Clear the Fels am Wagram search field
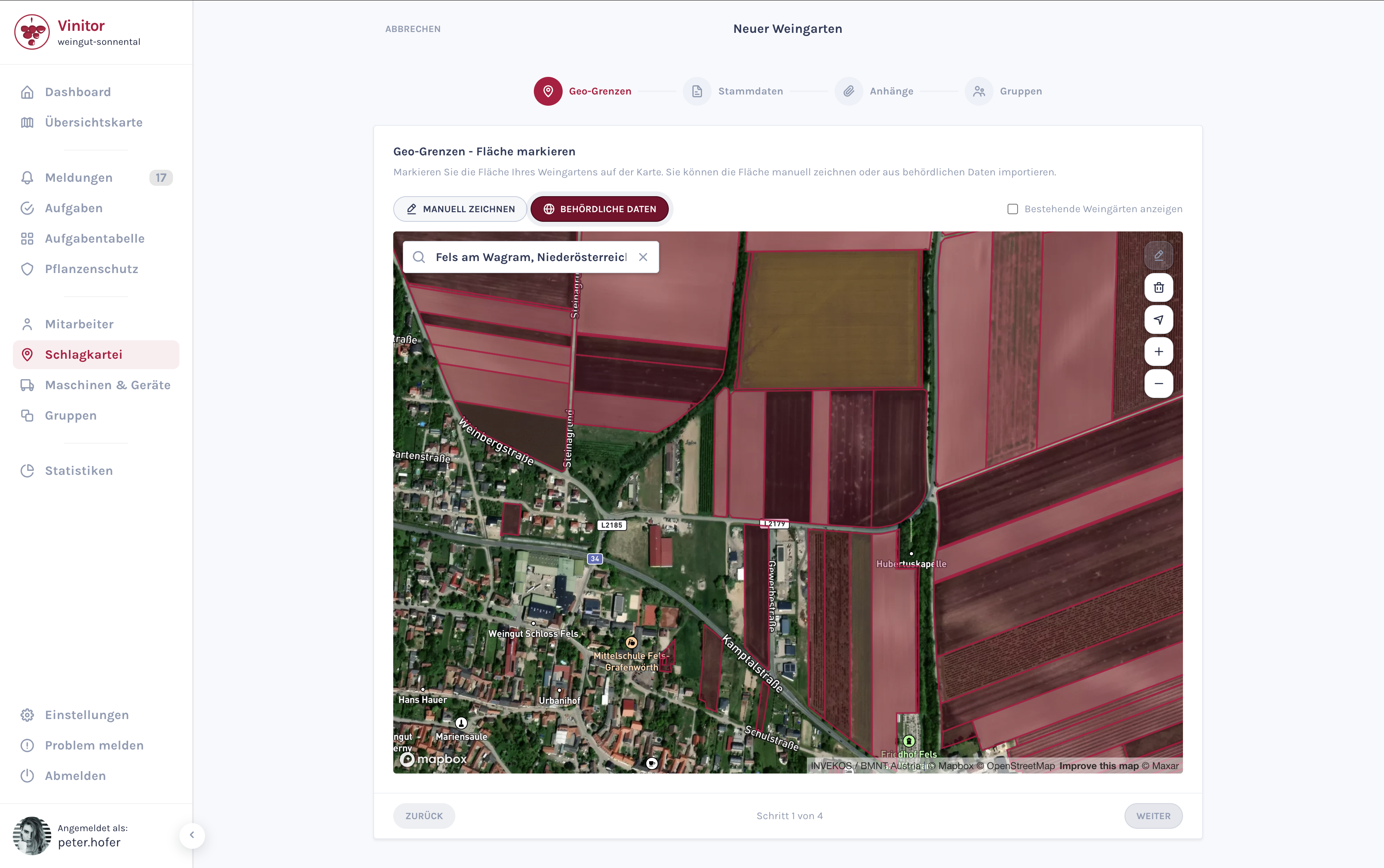This screenshot has width=1384, height=868. click(643, 257)
